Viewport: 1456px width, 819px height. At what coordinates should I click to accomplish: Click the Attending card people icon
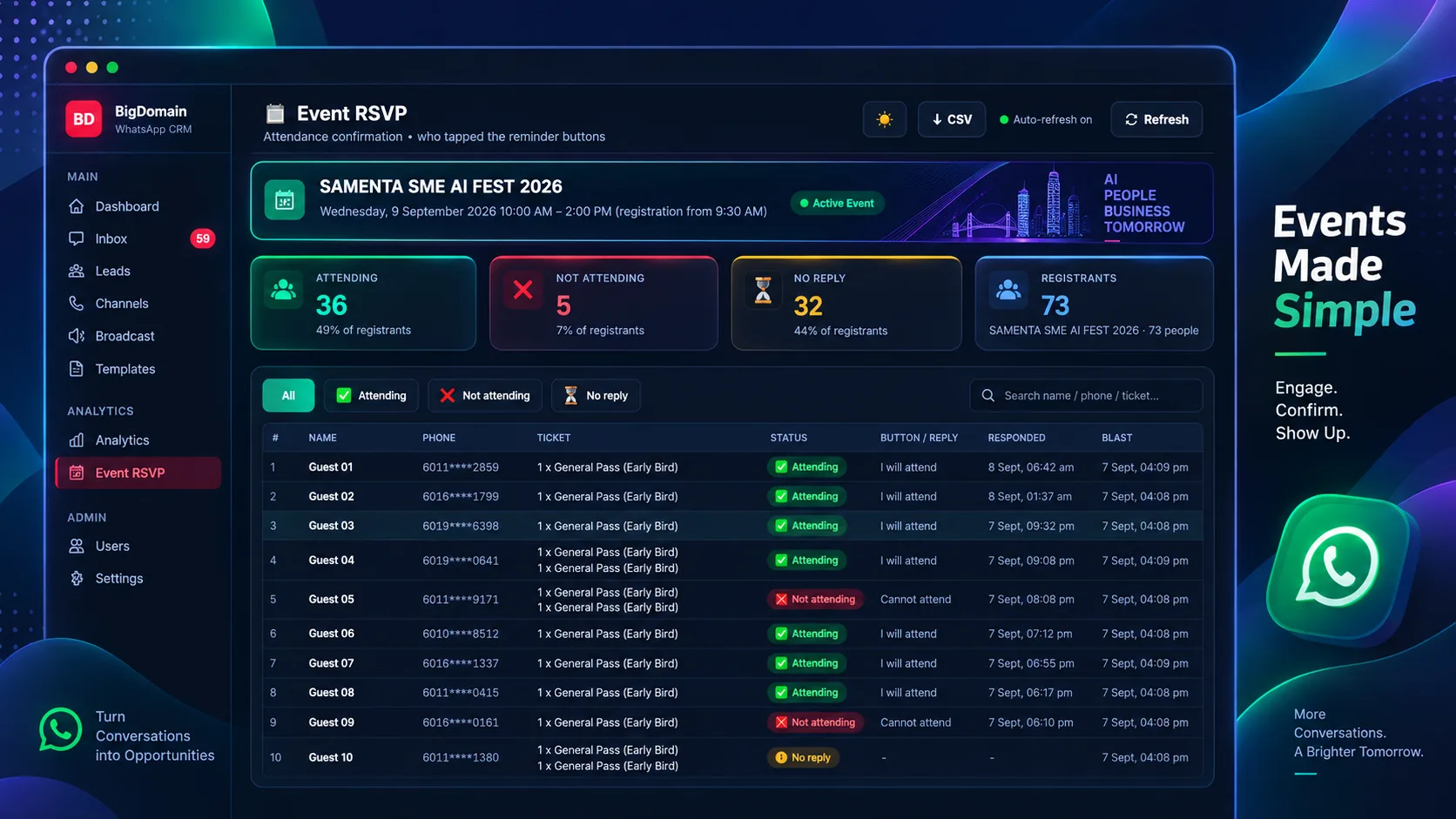283,290
